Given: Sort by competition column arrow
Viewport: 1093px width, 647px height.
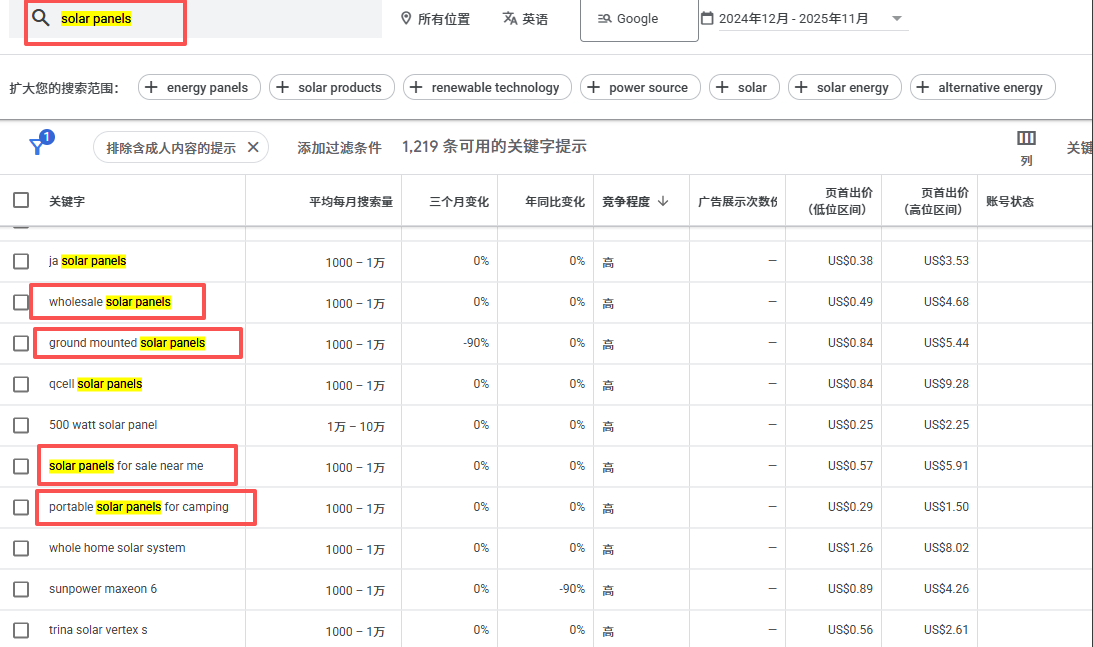Looking at the screenshot, I should click(x=663, y=201).
